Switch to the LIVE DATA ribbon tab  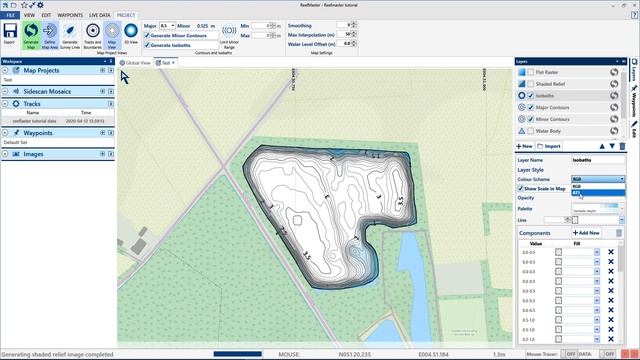coord(100,15)
